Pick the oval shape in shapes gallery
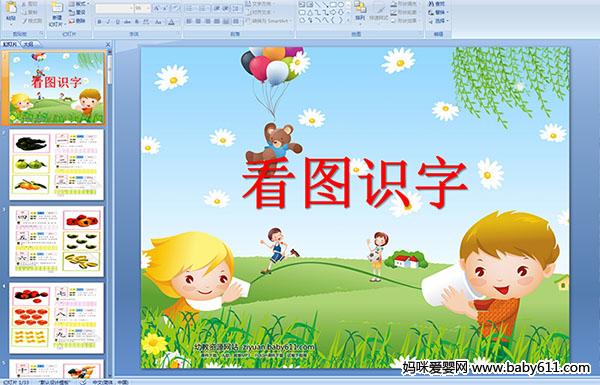The height and width of the screenshot is (385, 600). tap(340, 4)
